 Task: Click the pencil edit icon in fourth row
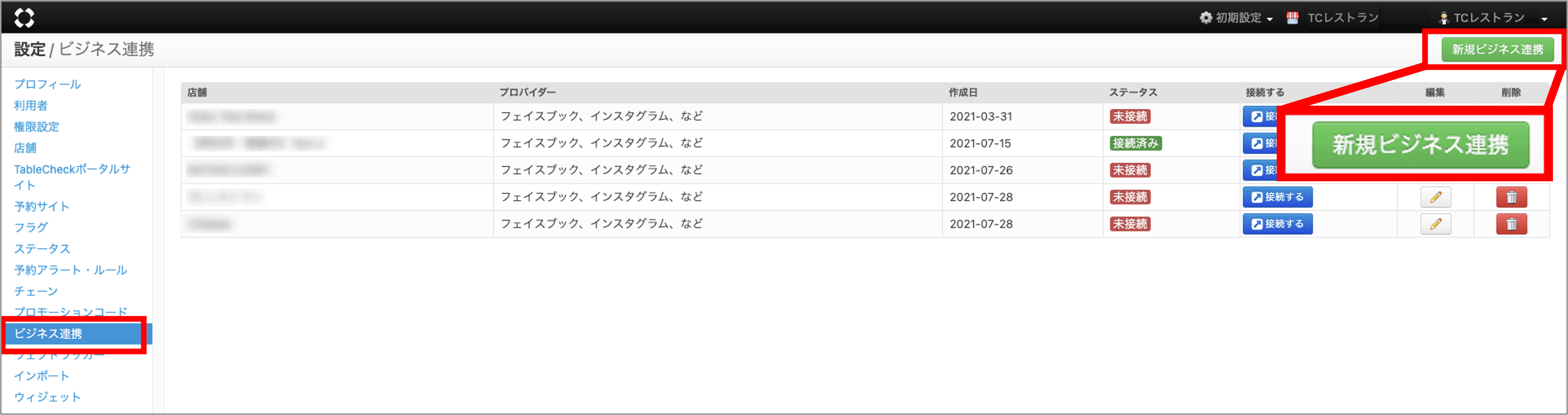(1435, 197)
